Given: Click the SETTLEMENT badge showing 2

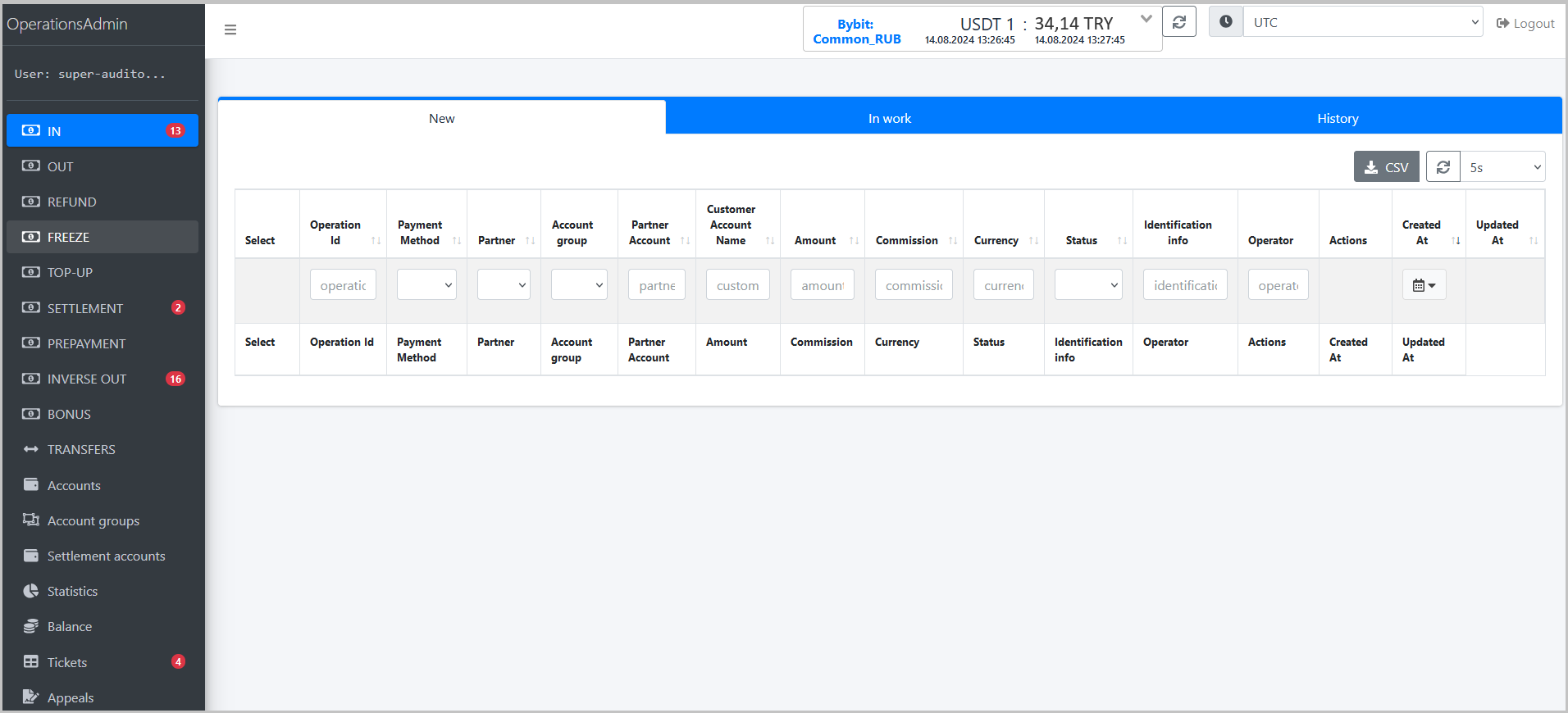Looking at the screenshot, I should click(178, 308).
